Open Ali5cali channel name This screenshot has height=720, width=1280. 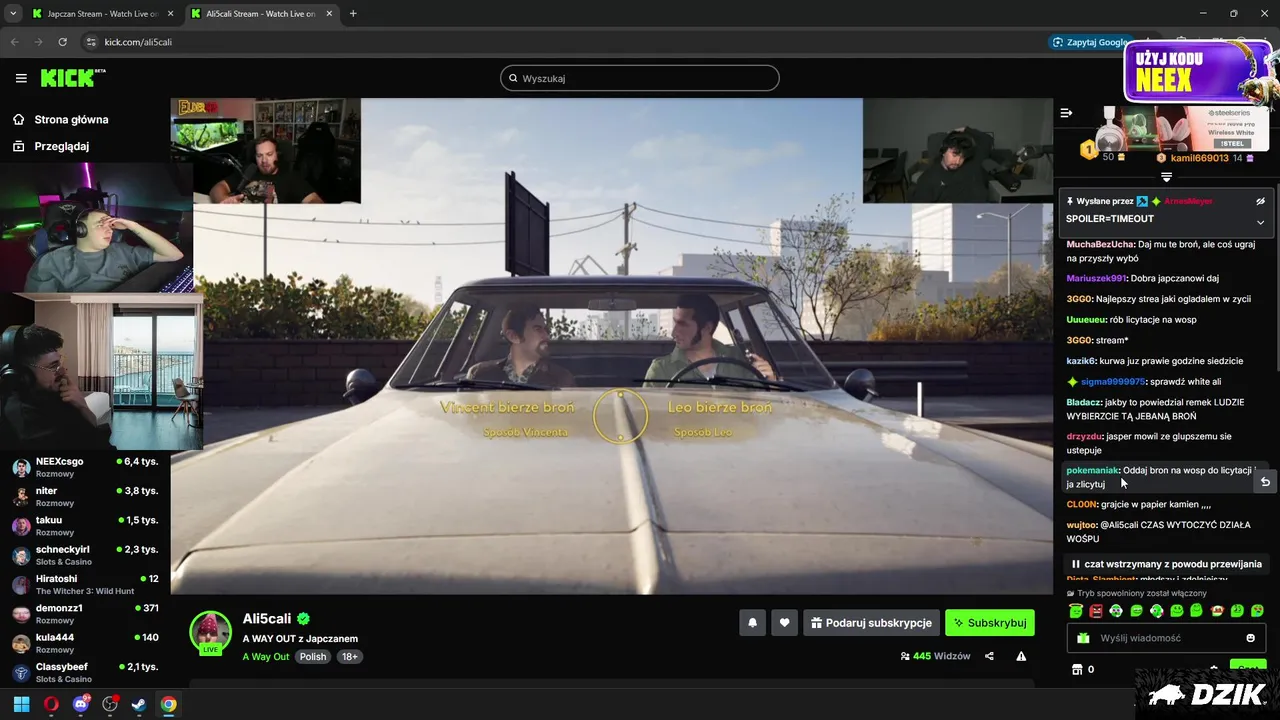(x=267, y=619)
